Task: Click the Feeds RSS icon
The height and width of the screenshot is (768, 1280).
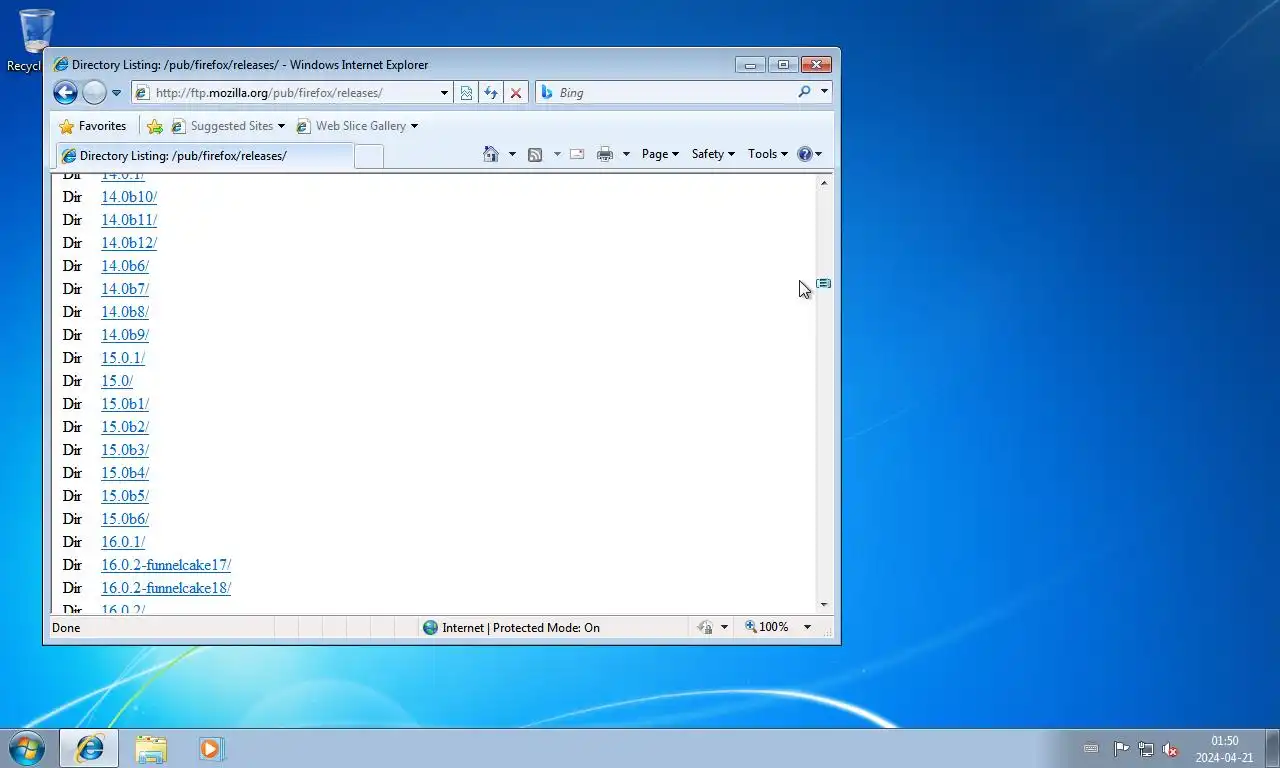Action: click(535, 154)
